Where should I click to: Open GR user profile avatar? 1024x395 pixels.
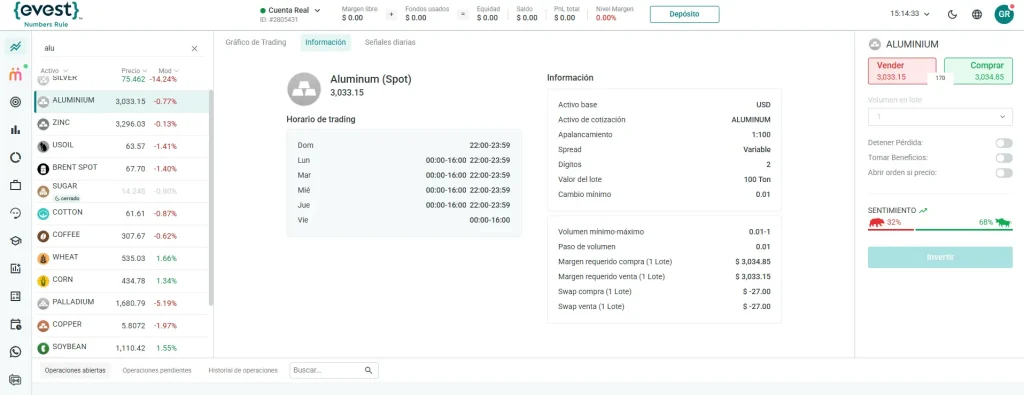coord(1004,14)
